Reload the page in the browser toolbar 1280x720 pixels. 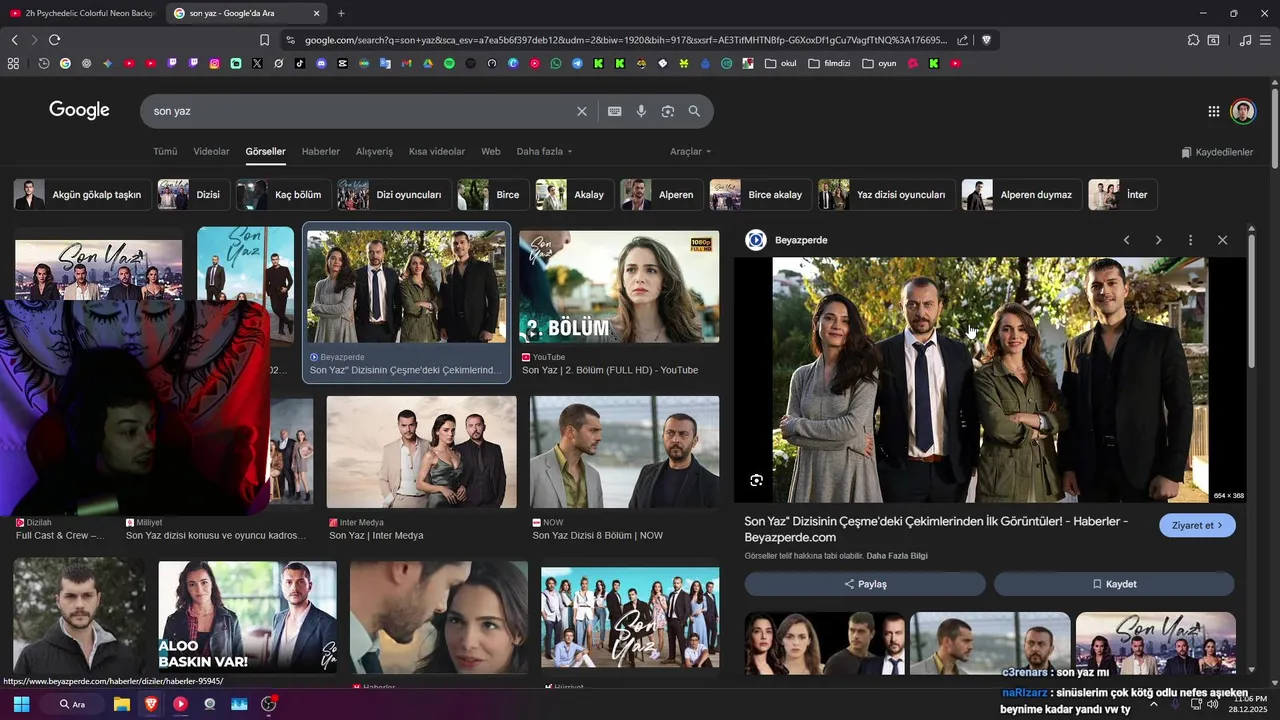click(x=54, y=40)
